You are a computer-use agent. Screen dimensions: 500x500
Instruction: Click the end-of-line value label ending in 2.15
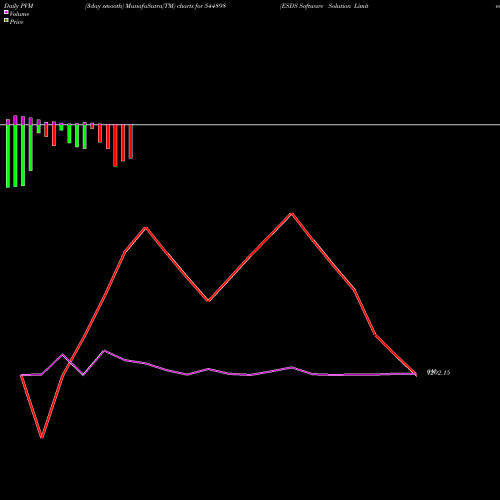pyautogui.click(x=438, y=373)
